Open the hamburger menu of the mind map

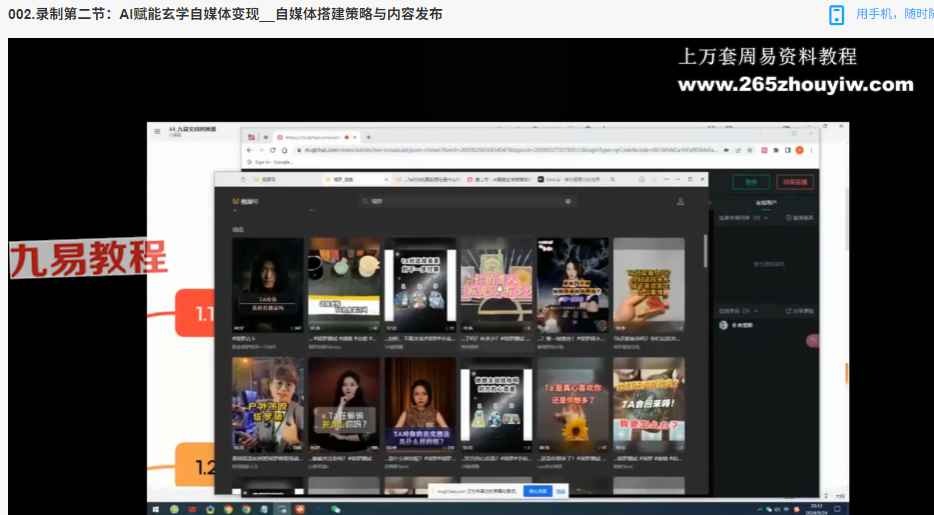coord(157,131)
